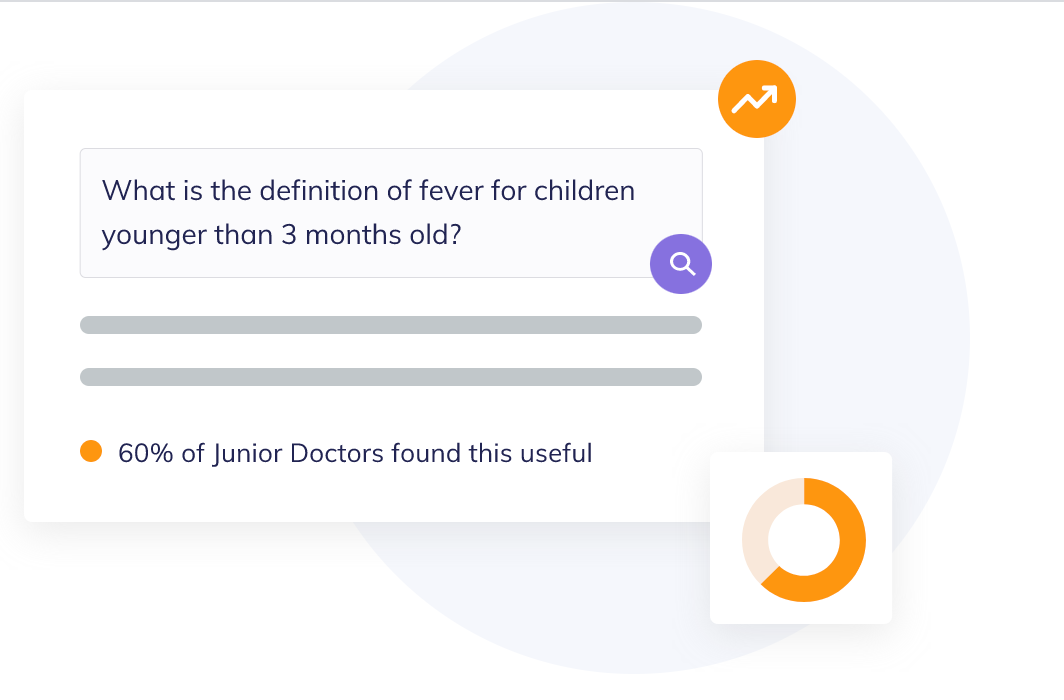Click the white card containing the donut chart
Viewport: 1064px width, 700px height.
tap(801, 538)
